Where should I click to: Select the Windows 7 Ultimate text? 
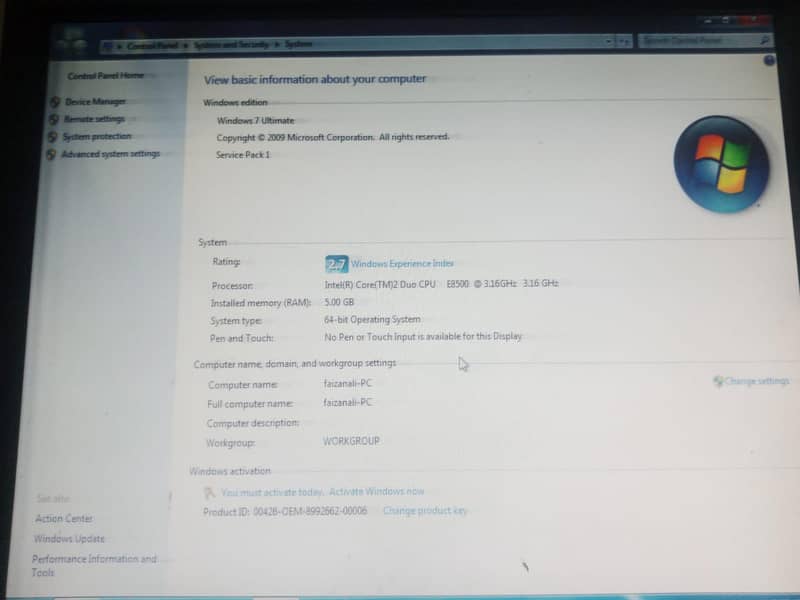[x=256, y=120]
